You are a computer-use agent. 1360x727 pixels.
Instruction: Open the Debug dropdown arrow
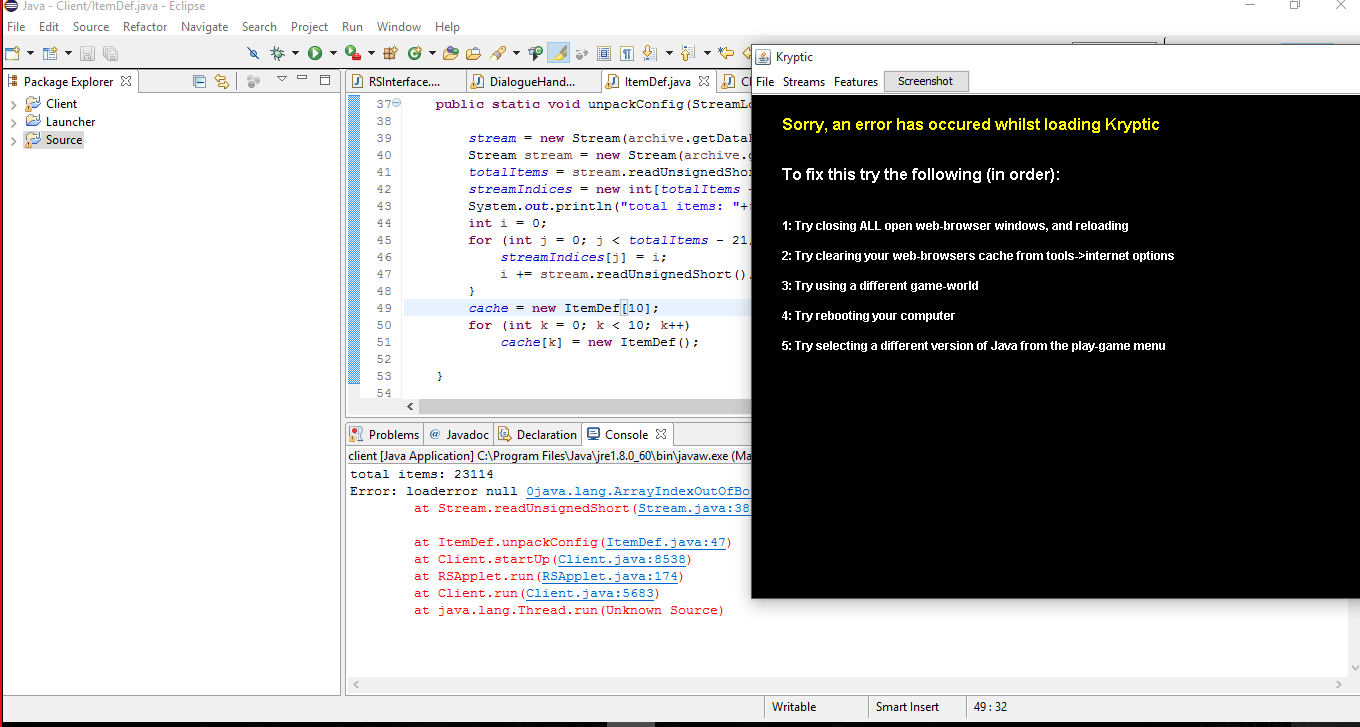click(x=295, y=52)
